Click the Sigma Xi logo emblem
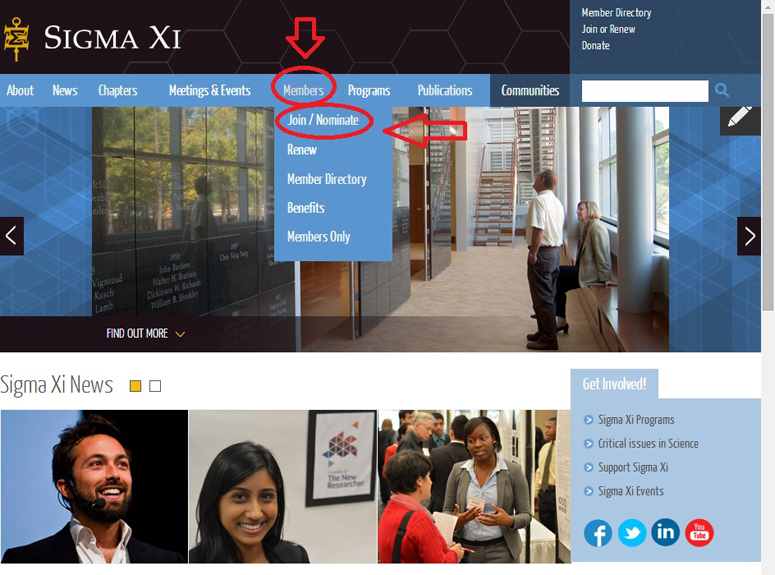 pos(17,39)
